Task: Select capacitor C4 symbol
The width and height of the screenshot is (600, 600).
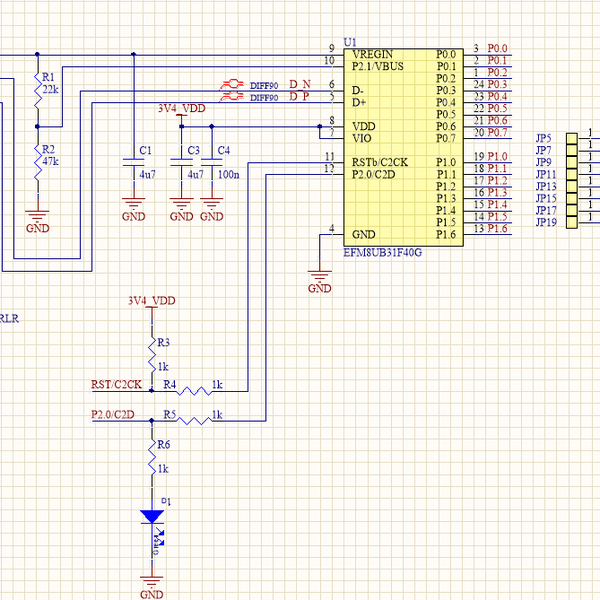Action: [x=212, y=162]
